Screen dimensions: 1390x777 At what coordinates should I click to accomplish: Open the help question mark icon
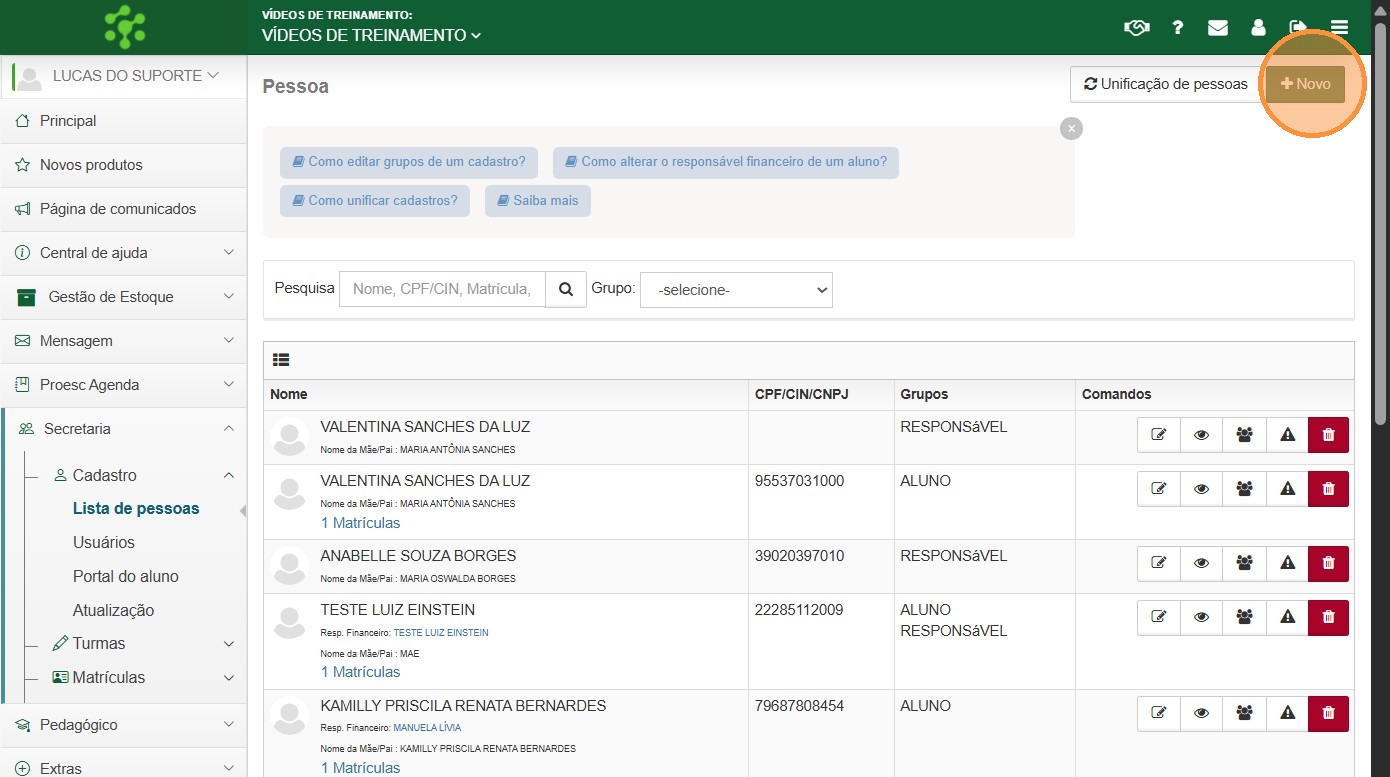(x=1178, y=28)
